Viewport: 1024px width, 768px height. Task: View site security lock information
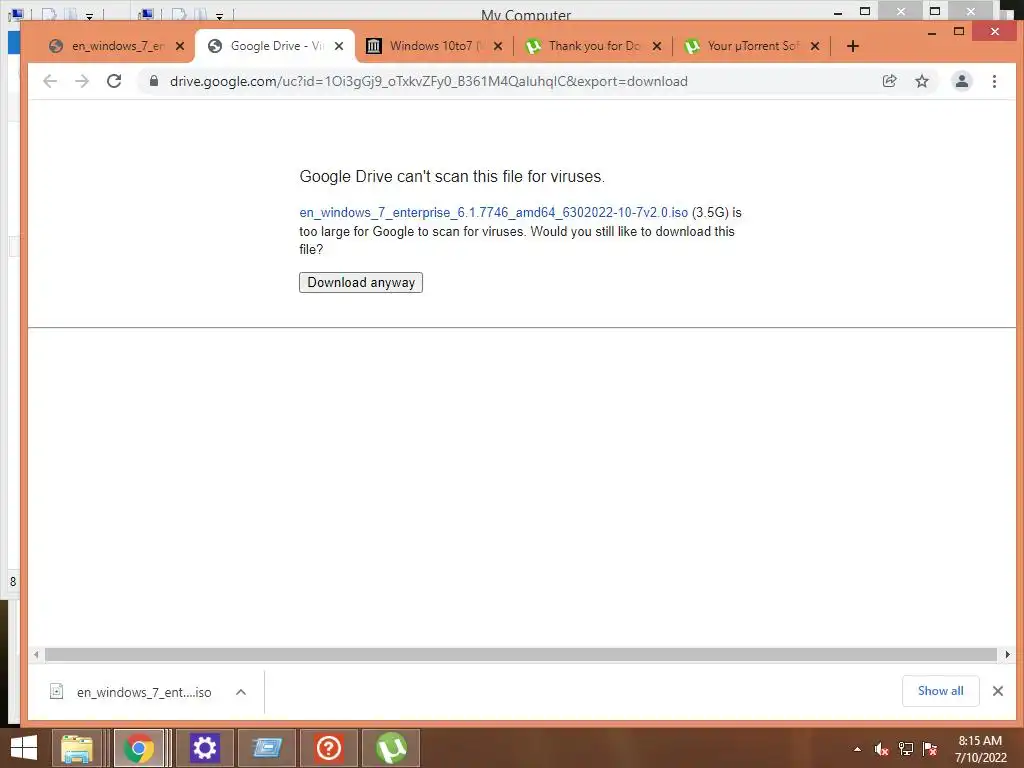(154, 81)
